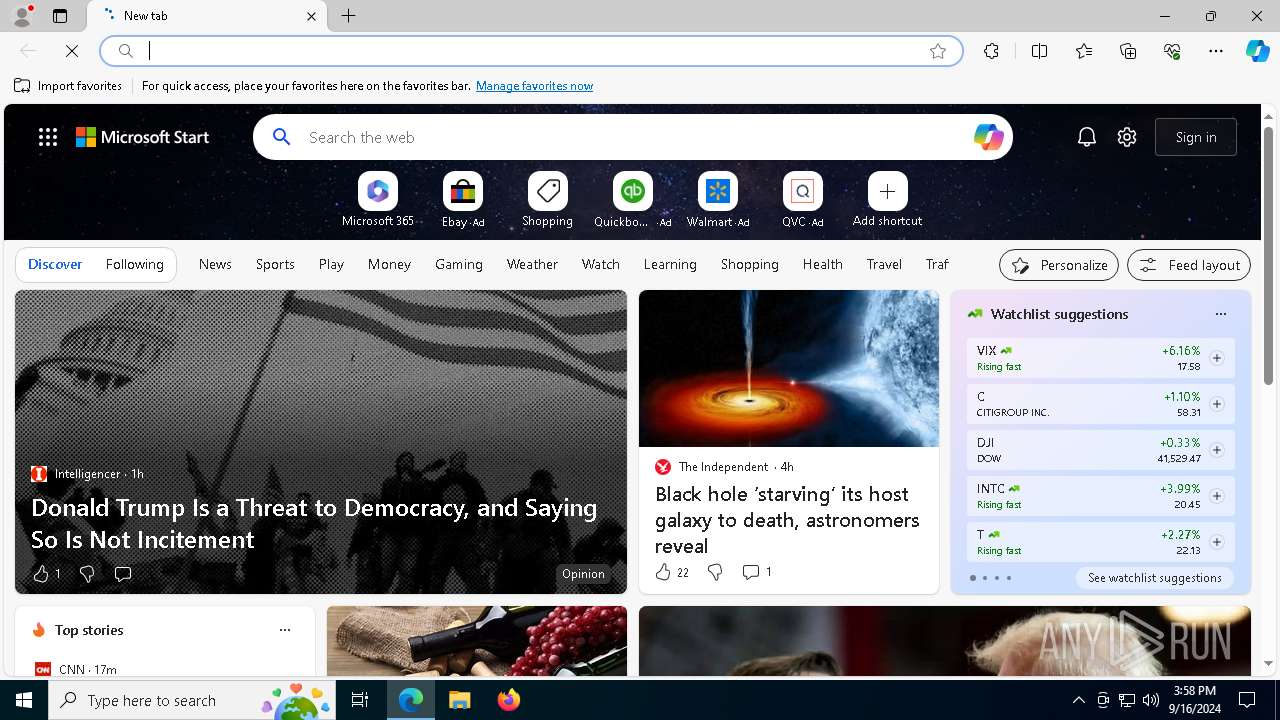The height and width of the screenshot is (720, 1280).
Task: Open comments on the Donald Trump article
Action: click(123, 574)
